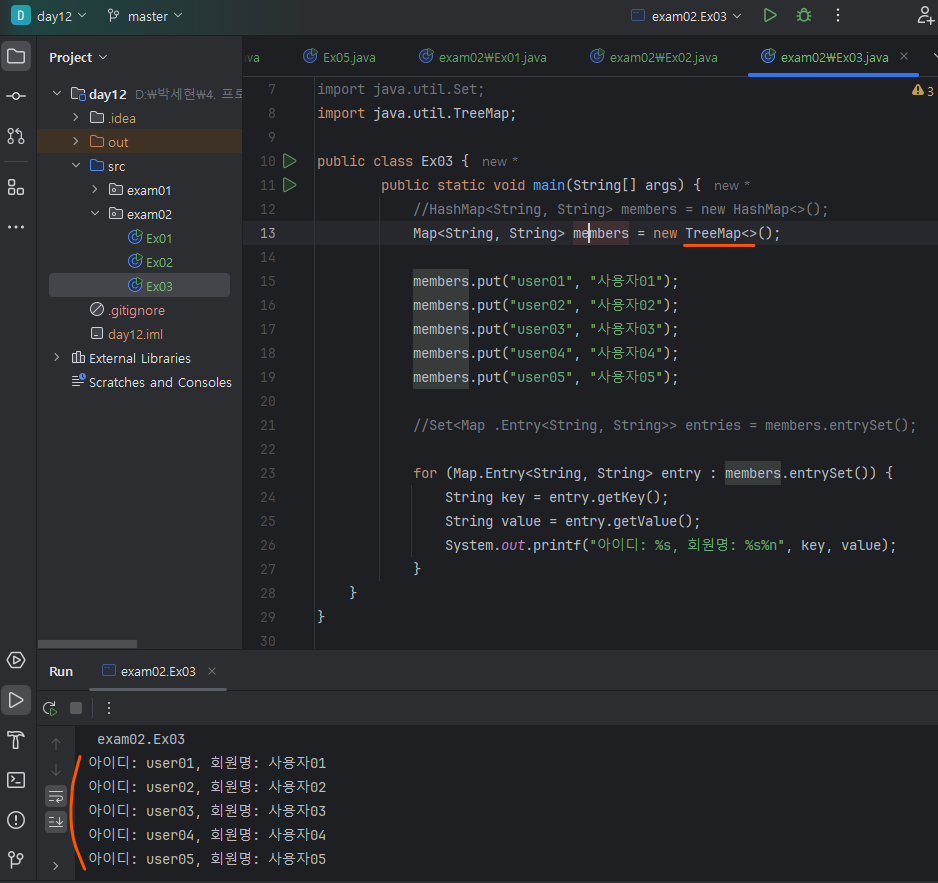938x883 pixels.
Task: Open the Problems tool window icon
Action: (x=16, y=820)
